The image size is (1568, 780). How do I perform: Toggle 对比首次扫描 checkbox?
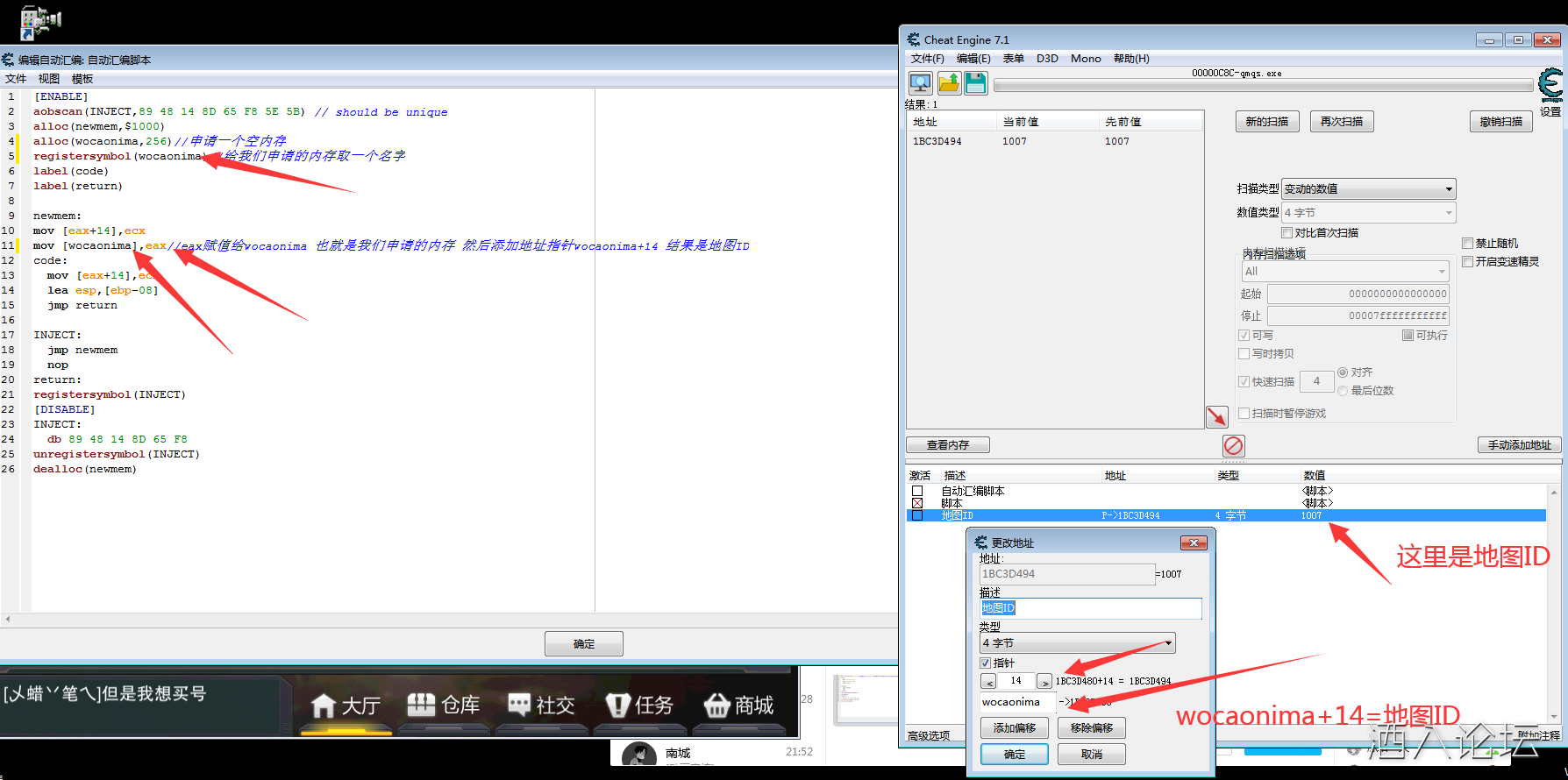[1287, 233]
